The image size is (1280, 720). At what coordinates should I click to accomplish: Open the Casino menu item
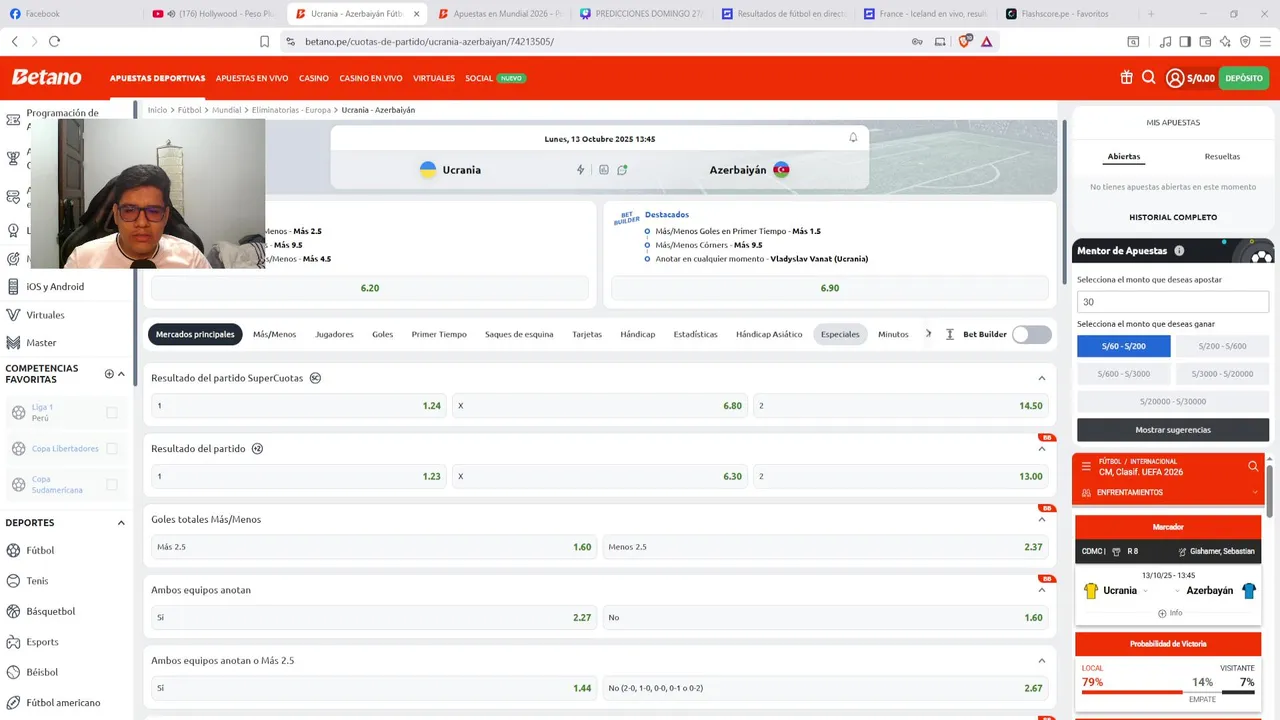tap(314, 78)
